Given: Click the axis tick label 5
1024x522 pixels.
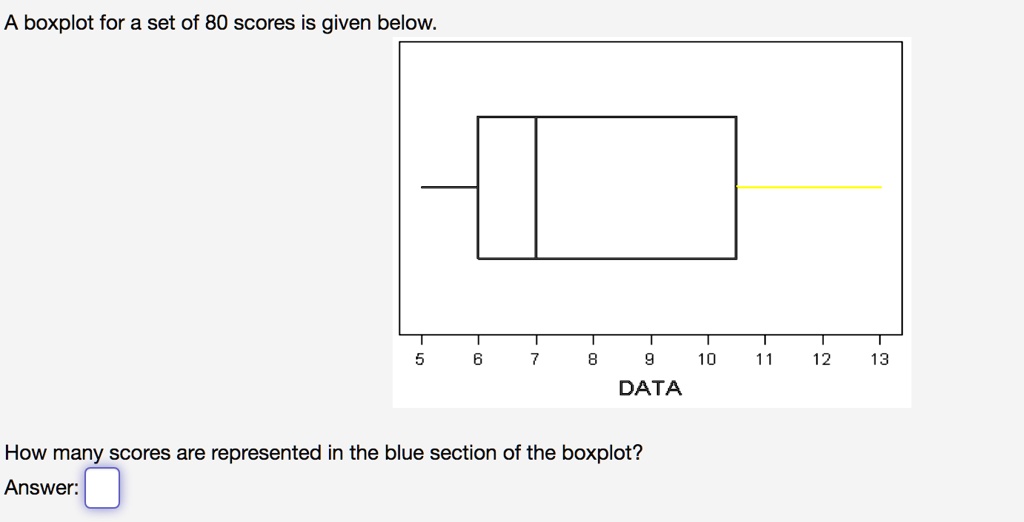Looking at the screenshot, I should pos(420,359).
